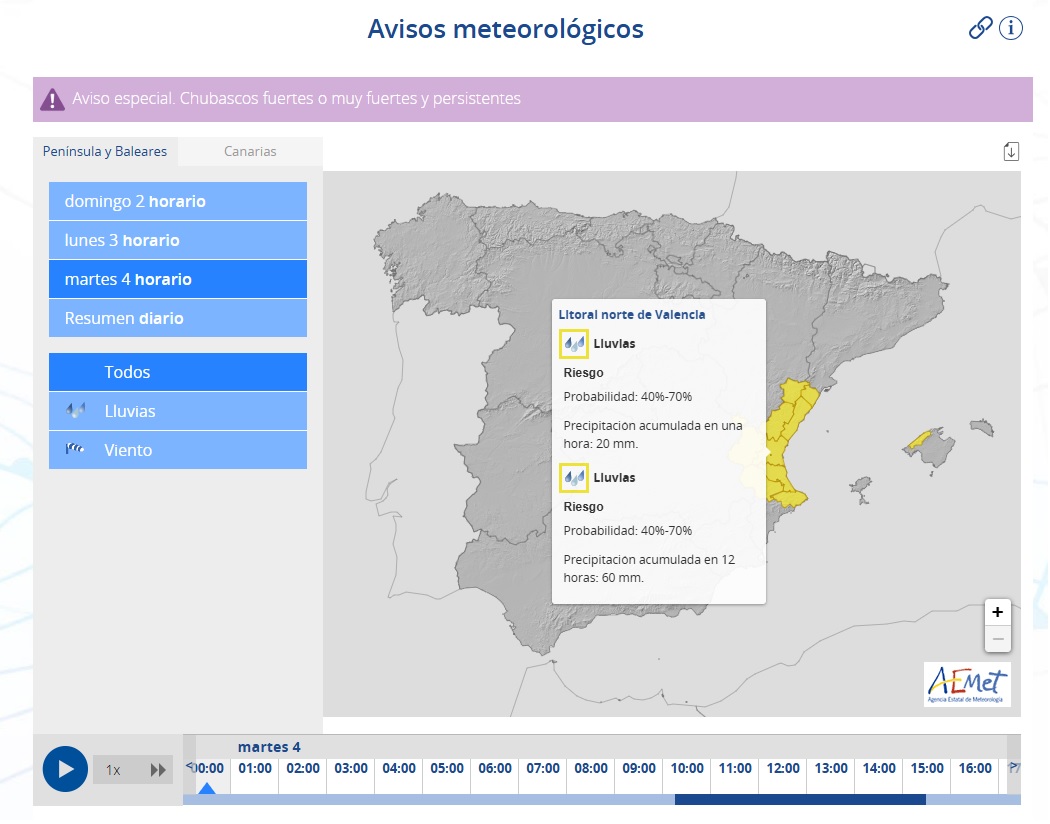Filter warnings by Lluvias

pyautogui.click(x=178, y=411)
